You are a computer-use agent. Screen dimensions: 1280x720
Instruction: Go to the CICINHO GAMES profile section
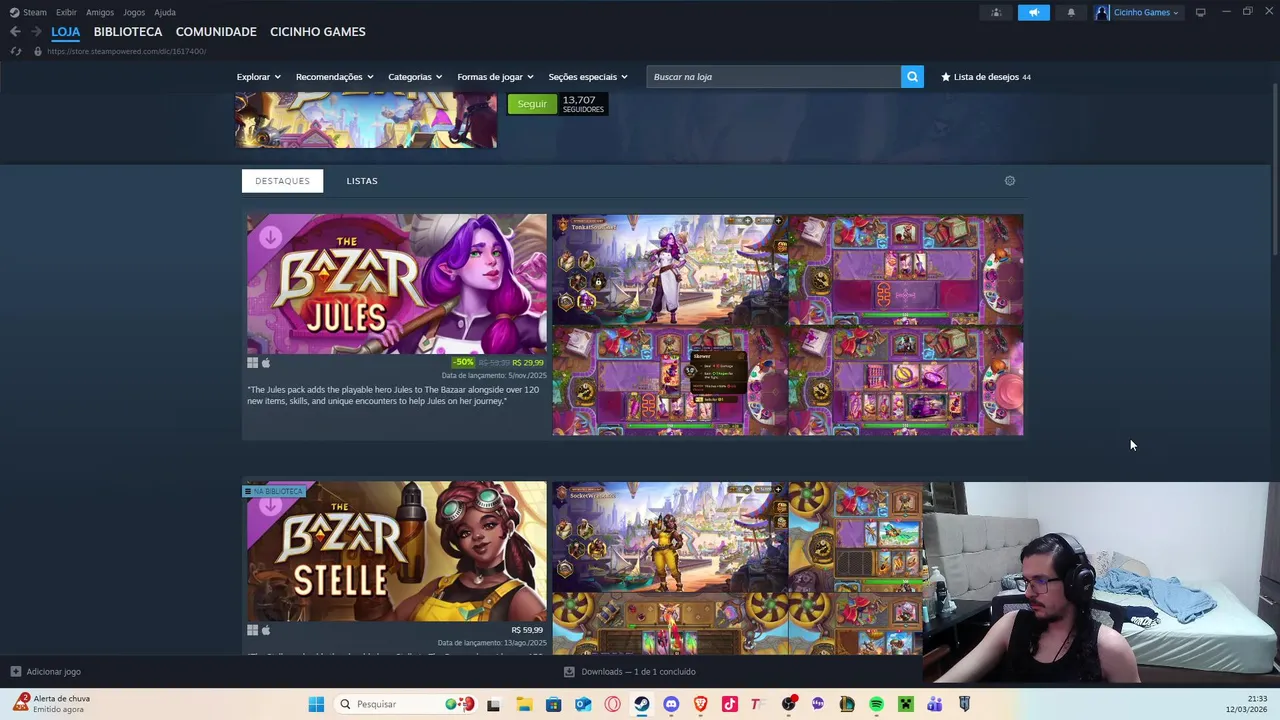tap(318, 32)
